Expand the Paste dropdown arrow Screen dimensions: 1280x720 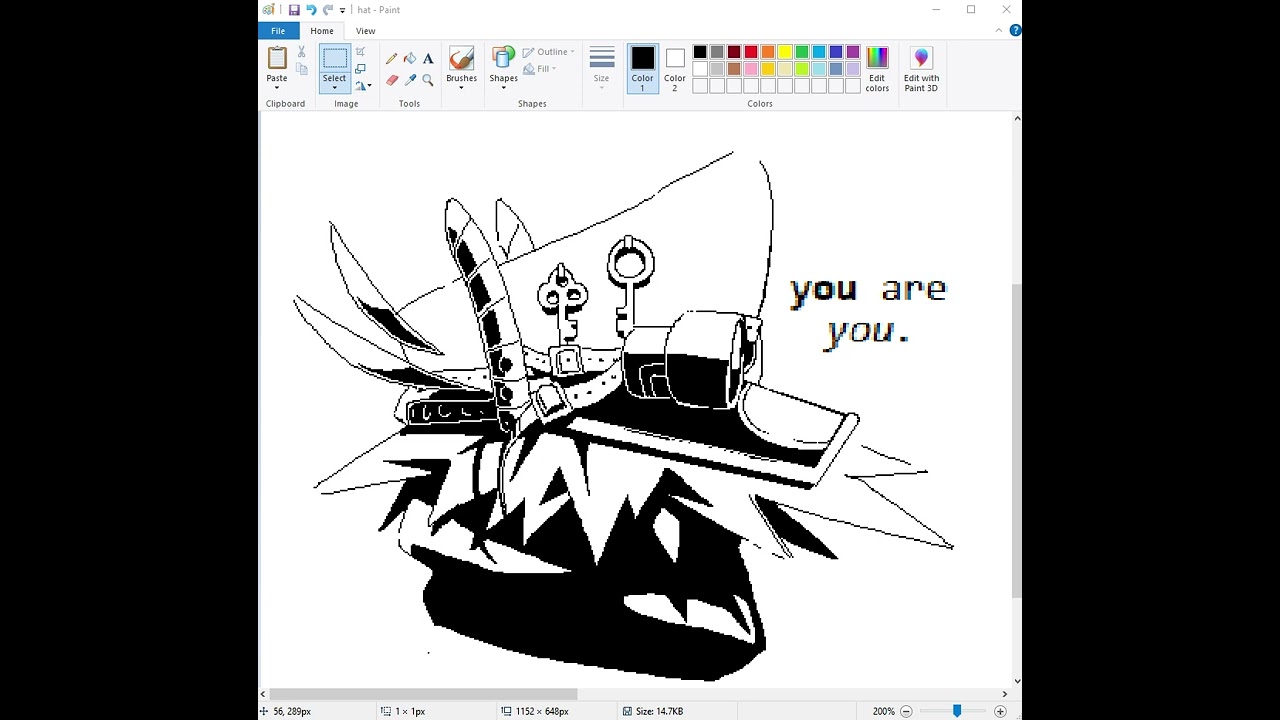pyautogui.click(x=277, y=87)
